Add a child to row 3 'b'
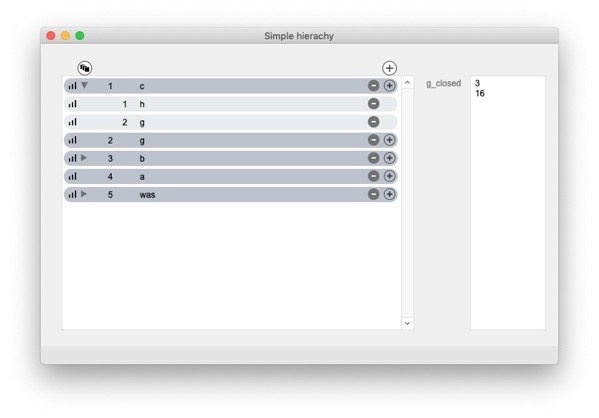The image size is (599, 418). click(x=389, y=158)
